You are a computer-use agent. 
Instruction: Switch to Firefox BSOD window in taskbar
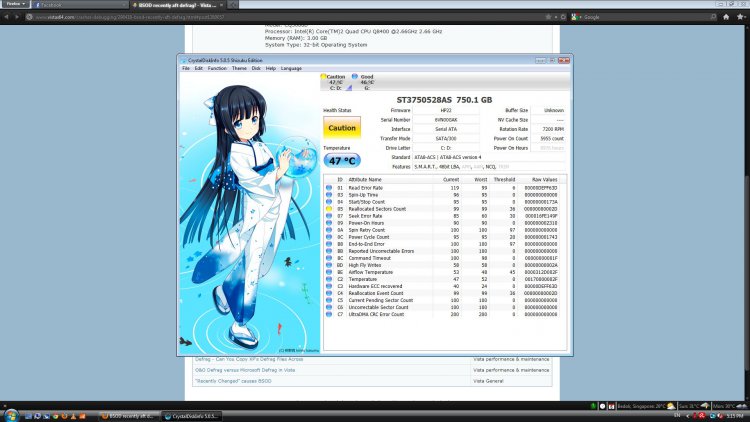[x=129, y=416]
